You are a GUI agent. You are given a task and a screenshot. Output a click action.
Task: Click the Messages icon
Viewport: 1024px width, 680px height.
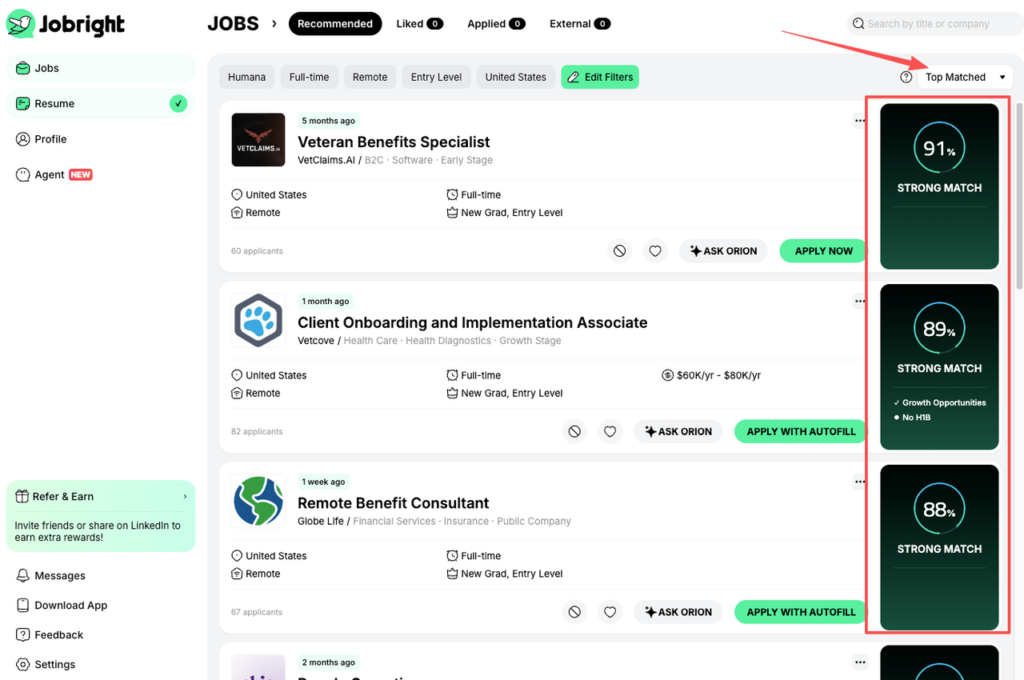pyautogui.click(x=22, y=575)
